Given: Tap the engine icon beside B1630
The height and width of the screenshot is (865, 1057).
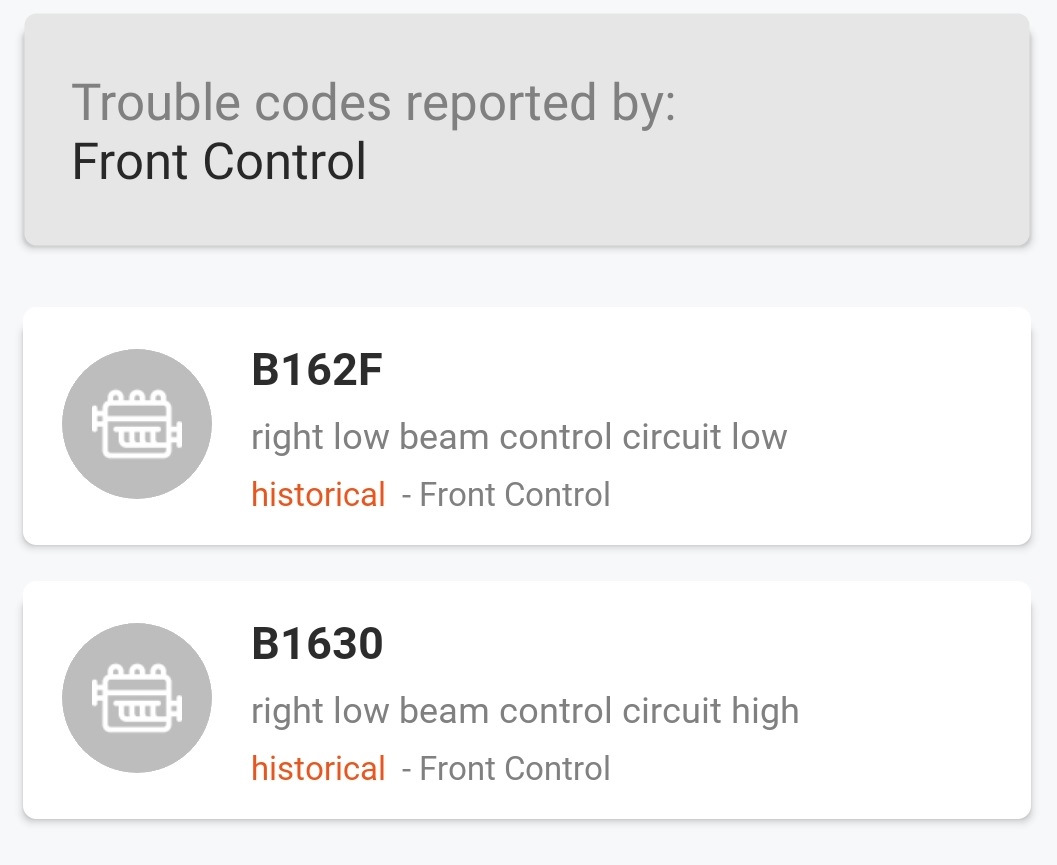Looking at the screenshot, I should tap(137, 698).
